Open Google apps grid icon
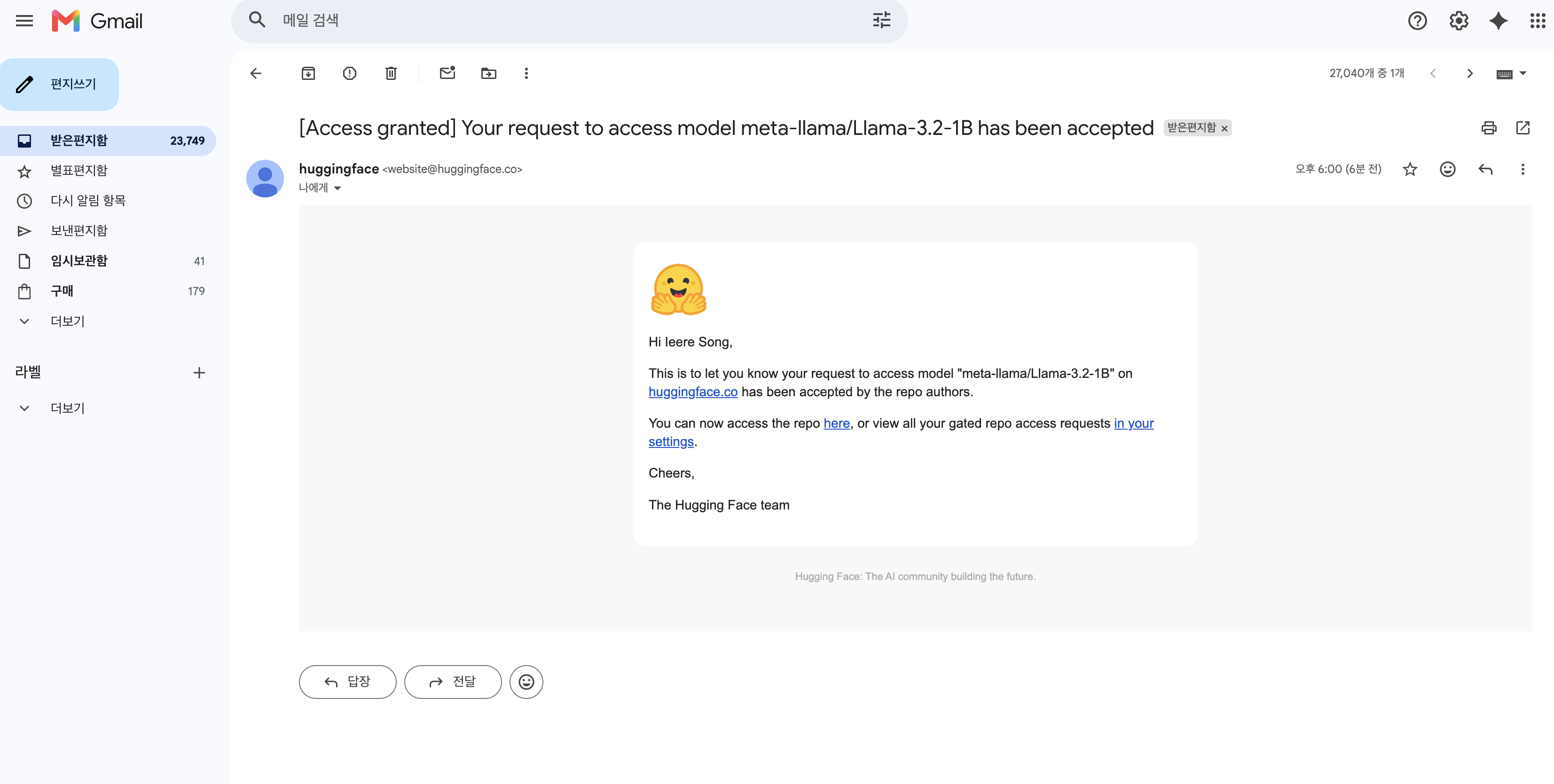 pos(1538,21)
